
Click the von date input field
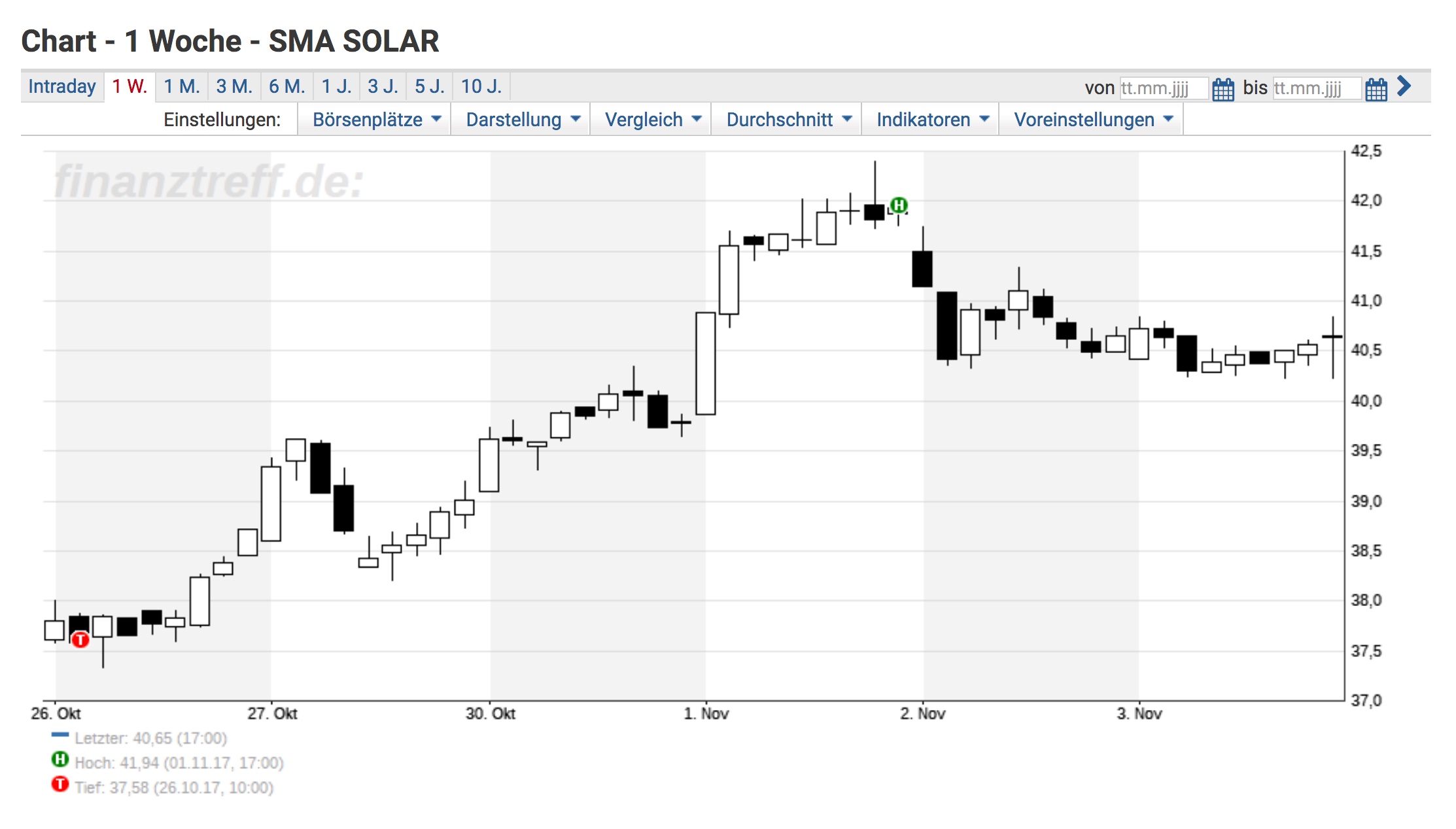click(1163, 88)
